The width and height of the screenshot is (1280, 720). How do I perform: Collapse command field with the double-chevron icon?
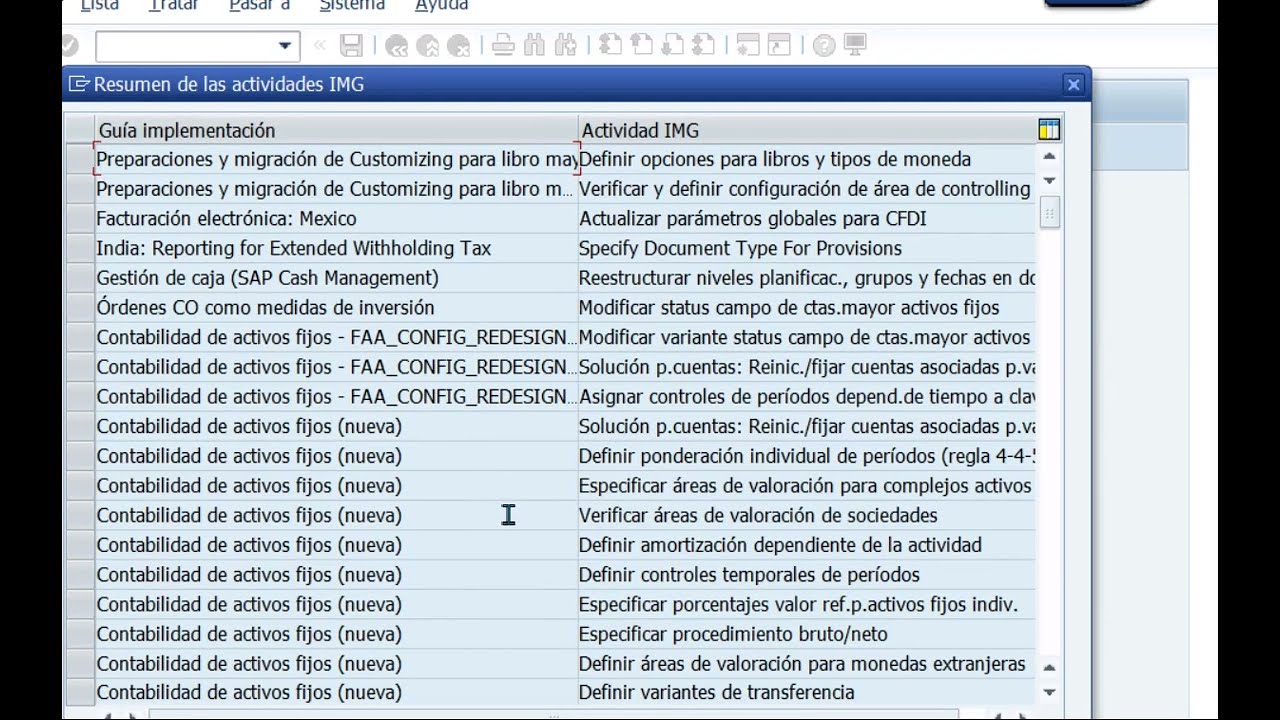coord(320,45)
